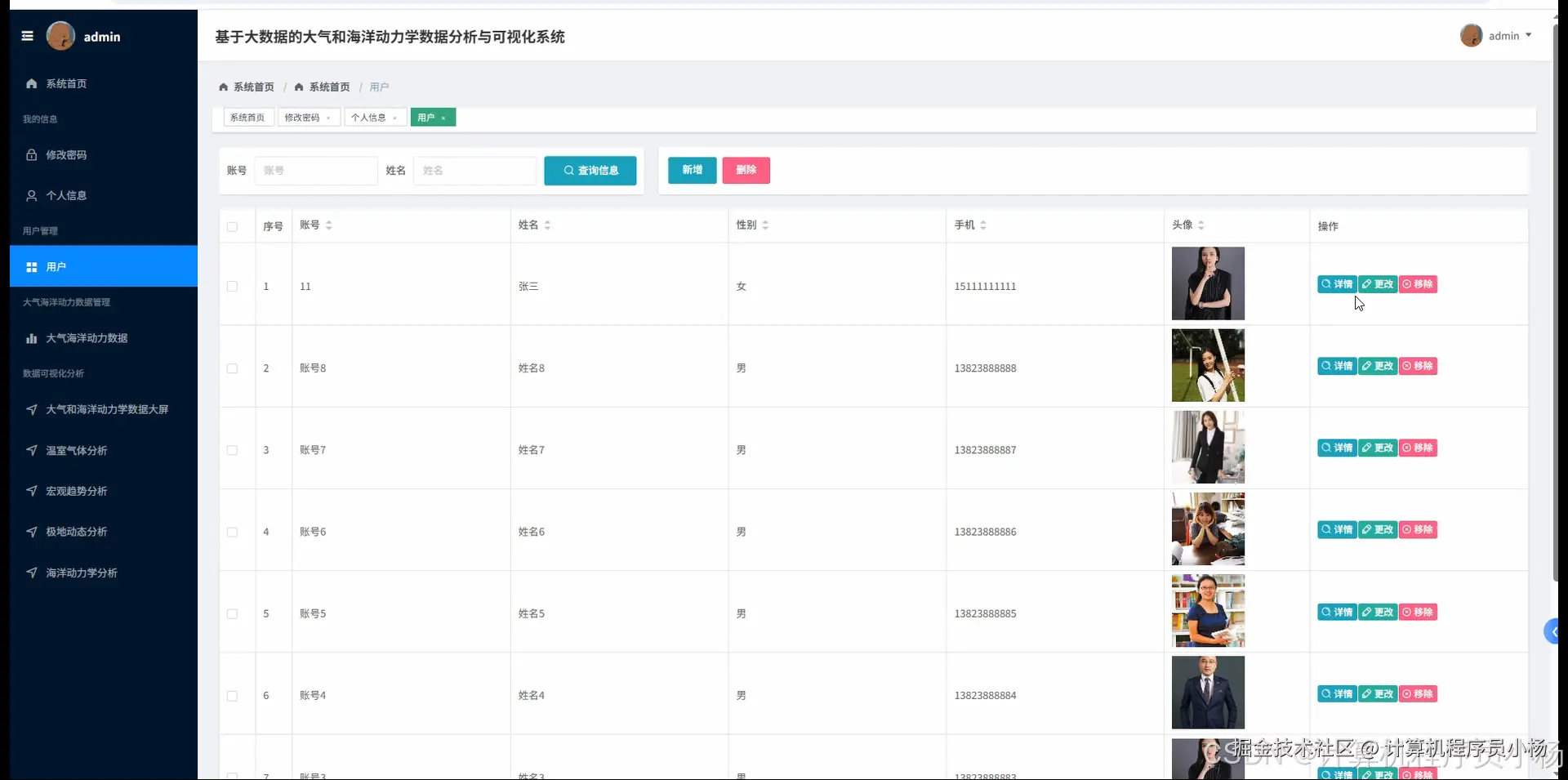Viewport: 1568px width, 780px height.
Task: Open 大气海洋动力数据 sidebar item
Action: click(104, 338)
